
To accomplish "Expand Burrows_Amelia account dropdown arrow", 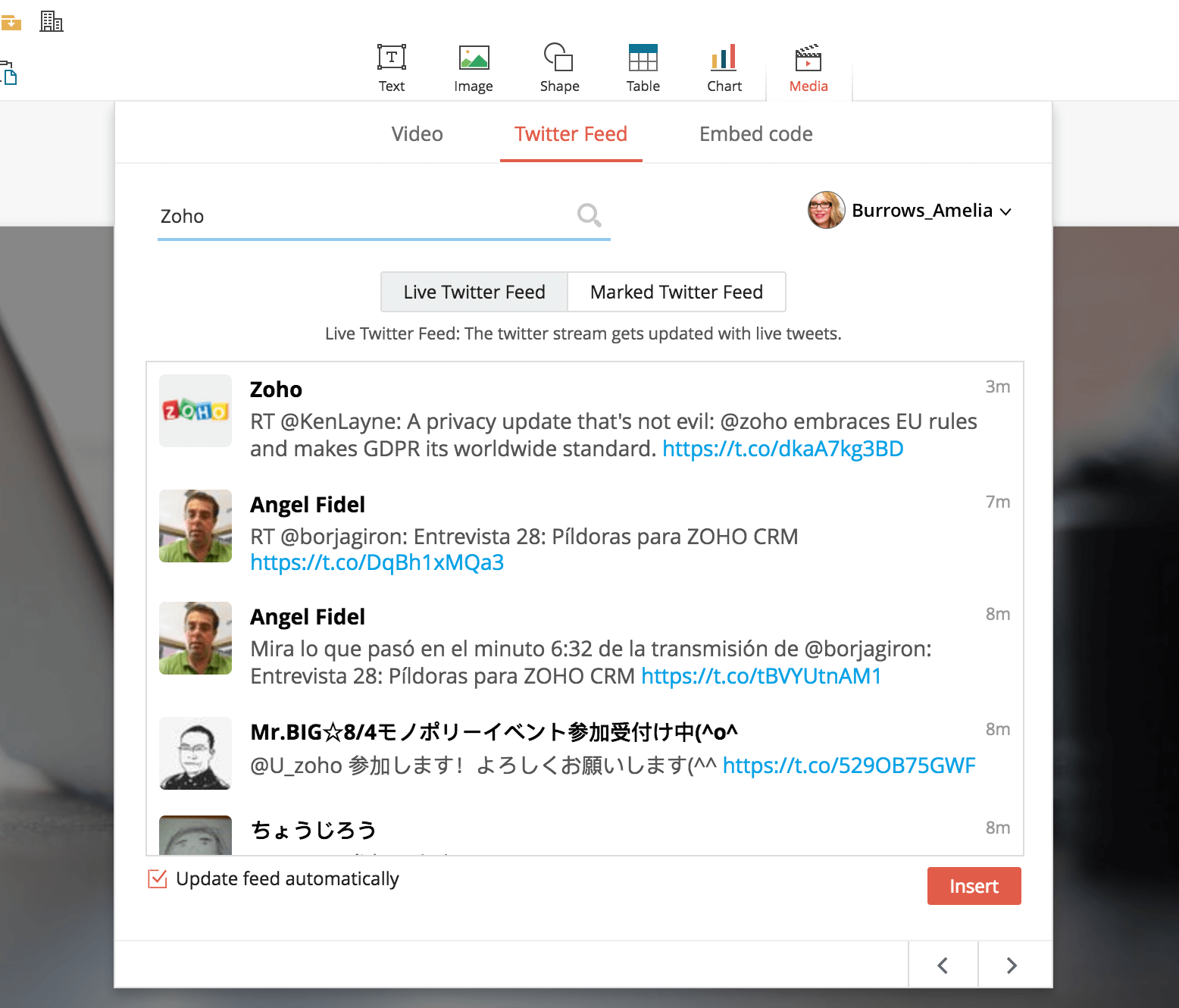I will [1005, 211].
